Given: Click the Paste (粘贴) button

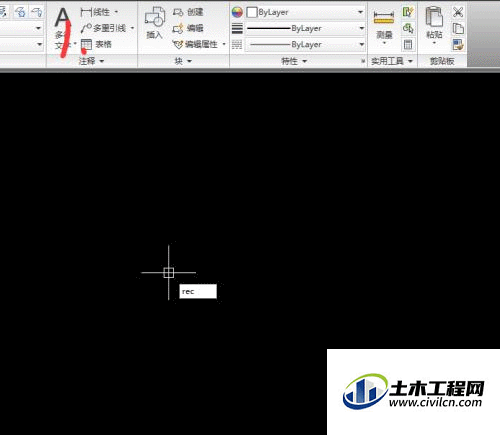Looking at the screenshot, I should click(x=434, y=23).
